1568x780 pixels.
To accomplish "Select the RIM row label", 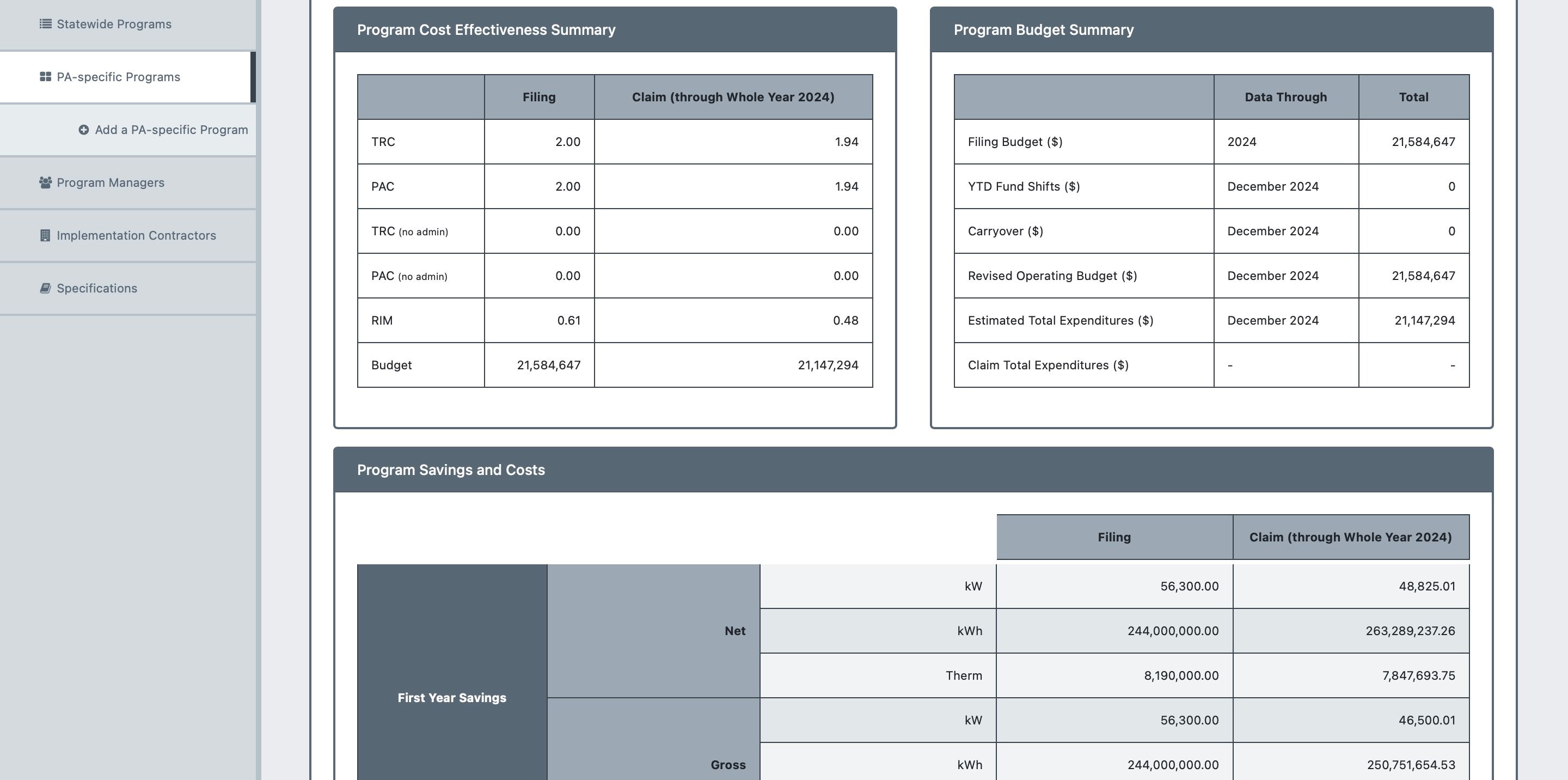I will coord(382,320).
